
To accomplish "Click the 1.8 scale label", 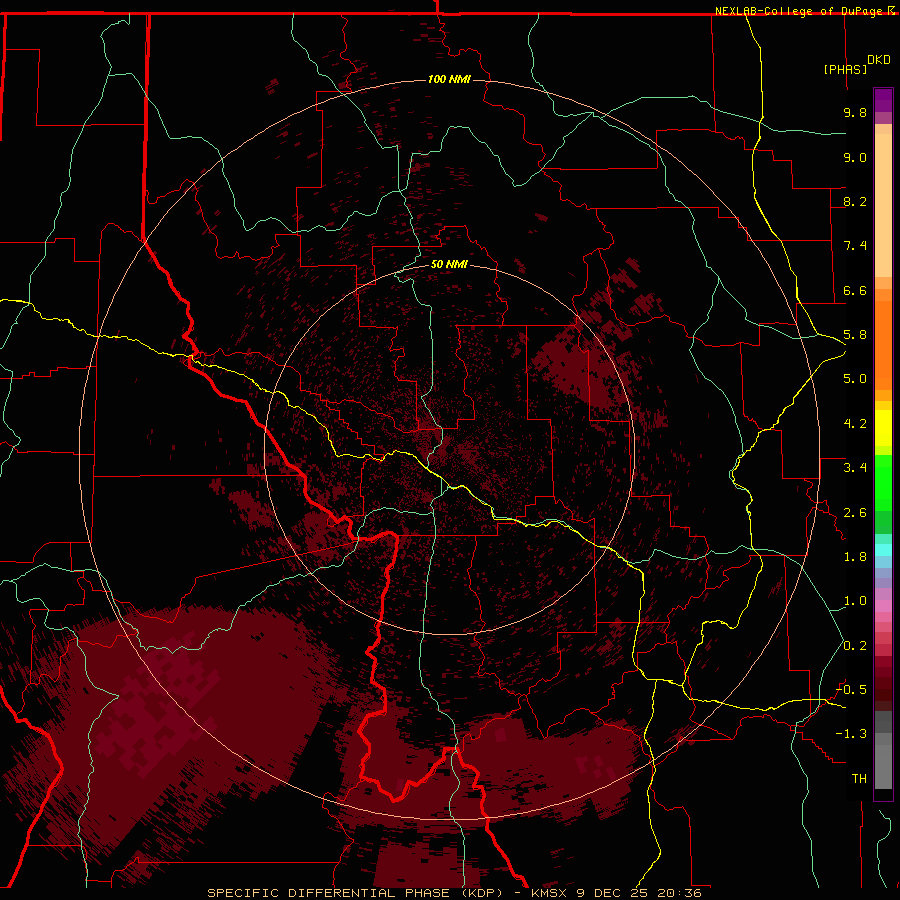I will (855, 557).
